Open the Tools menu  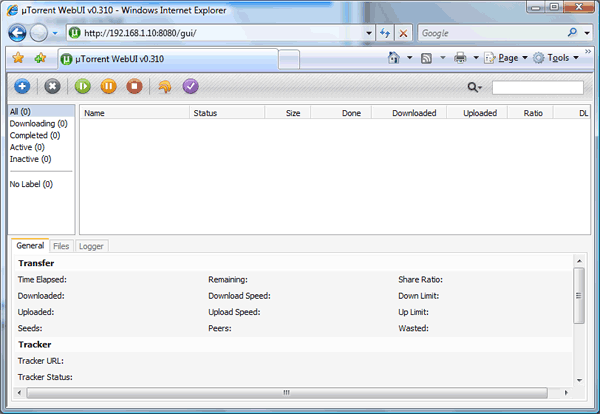[x=556, y=58]
